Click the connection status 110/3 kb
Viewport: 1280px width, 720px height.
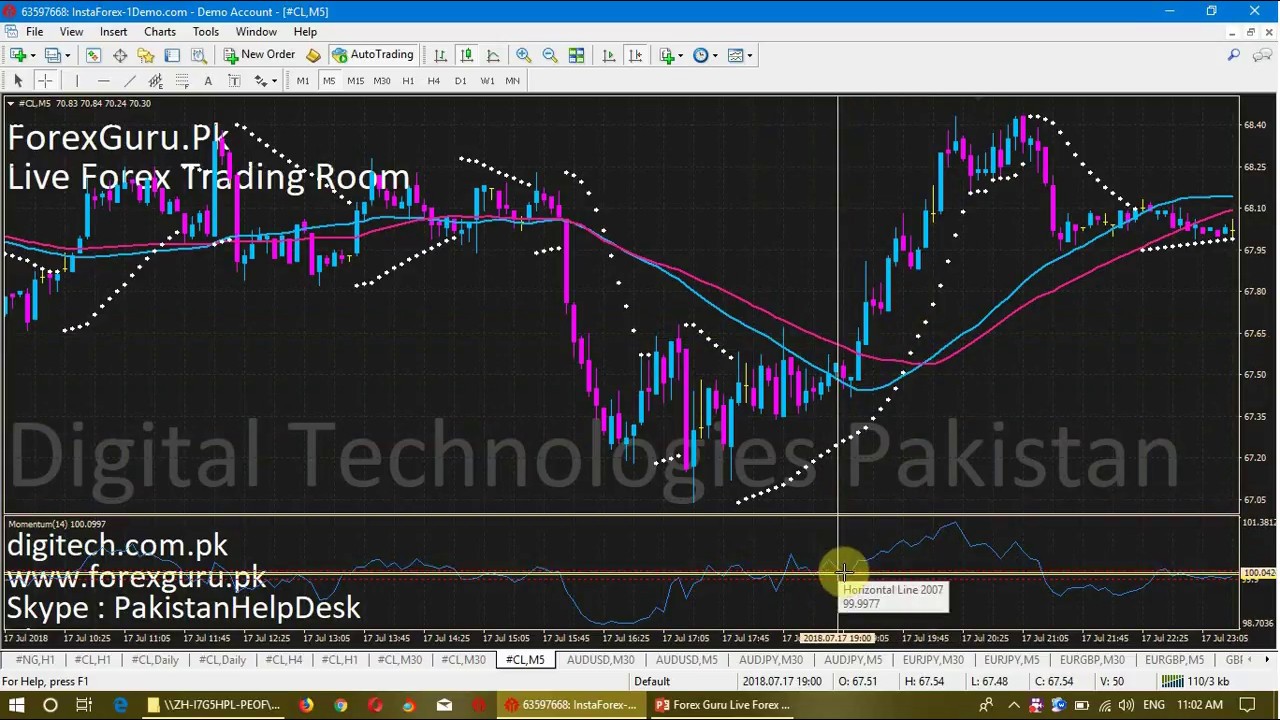click(x=1194, y=682)
